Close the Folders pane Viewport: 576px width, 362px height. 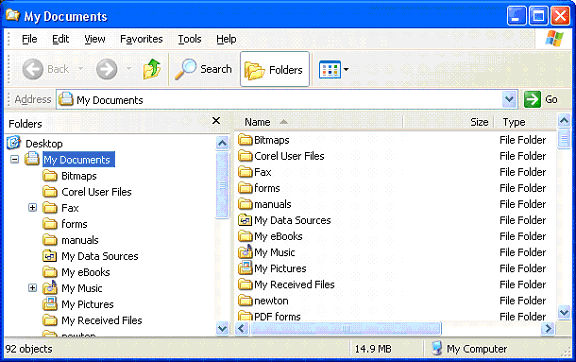(216, 121)
